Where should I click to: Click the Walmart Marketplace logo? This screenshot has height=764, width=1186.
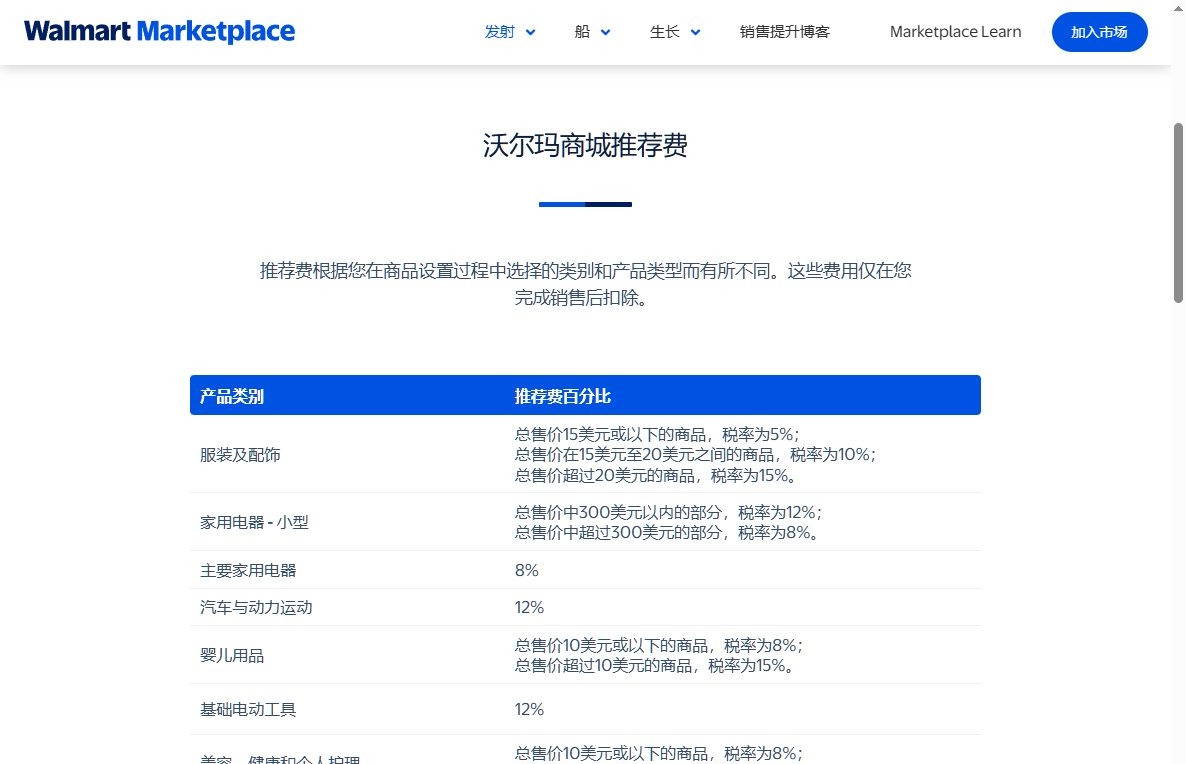tap(160, 32)
